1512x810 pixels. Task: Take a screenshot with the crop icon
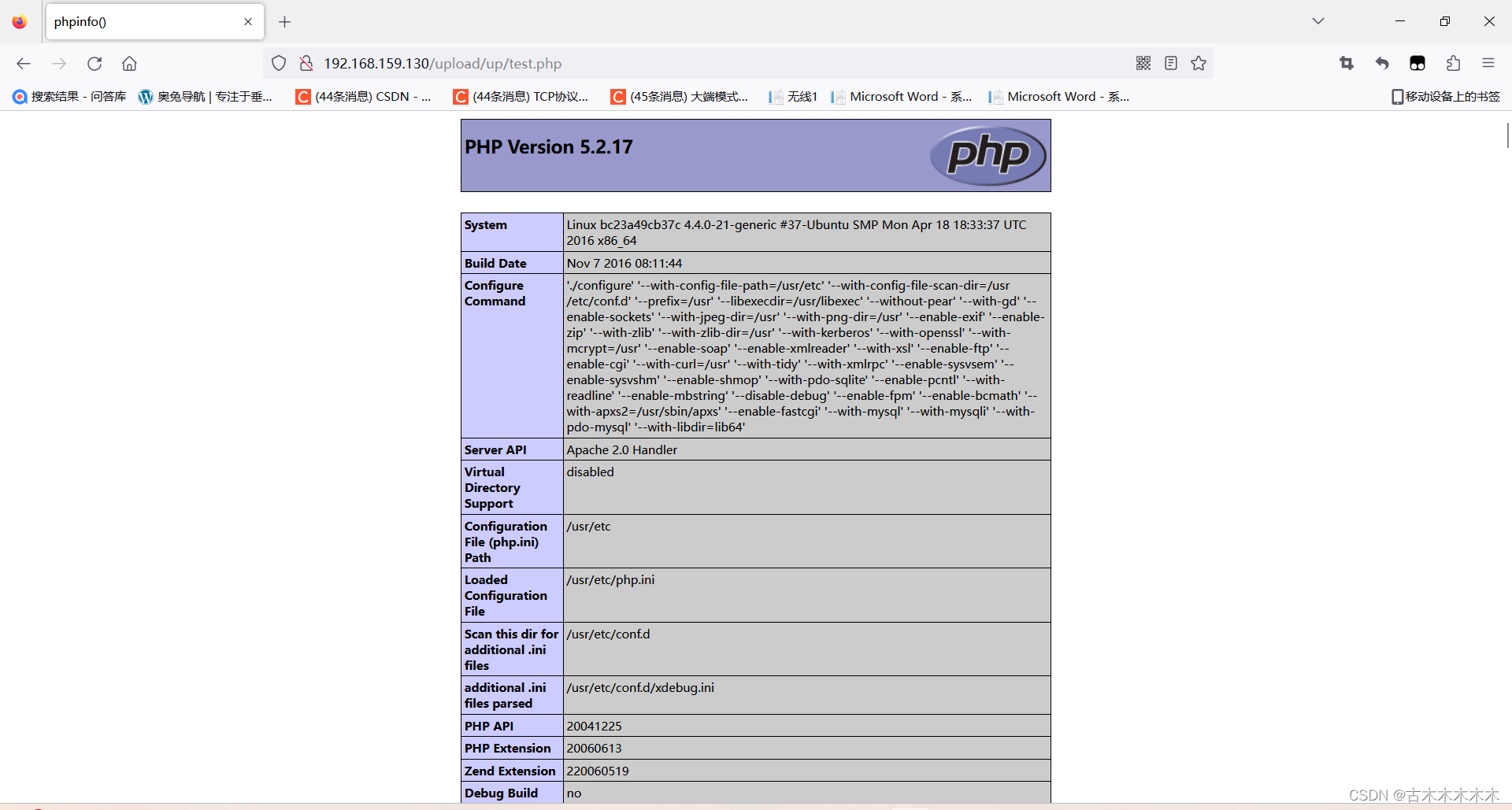(x=1347, y=63)
